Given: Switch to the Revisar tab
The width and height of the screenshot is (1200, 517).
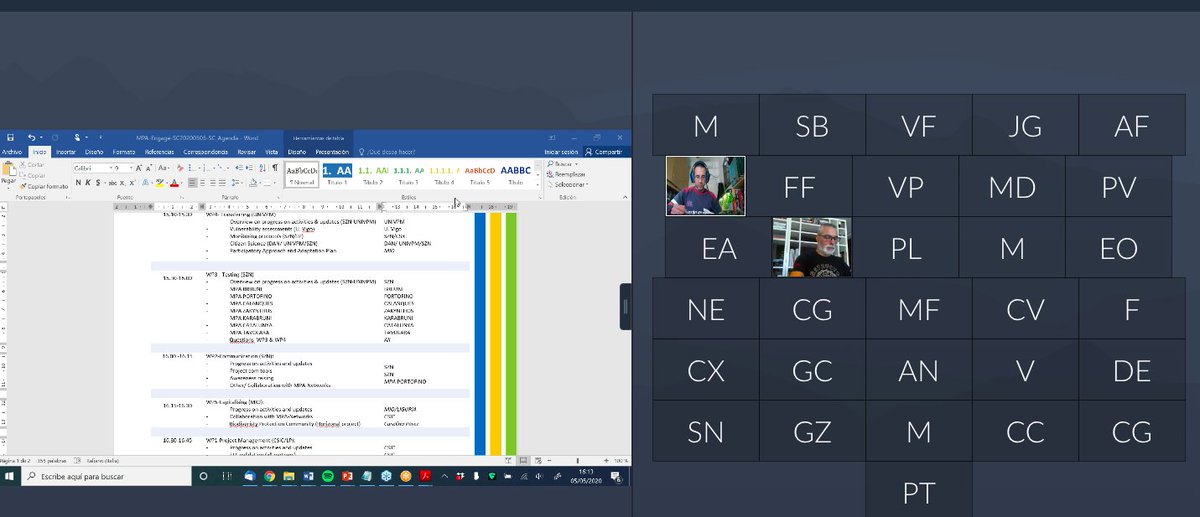Looking at the screenshot, I should pos(247,152).
